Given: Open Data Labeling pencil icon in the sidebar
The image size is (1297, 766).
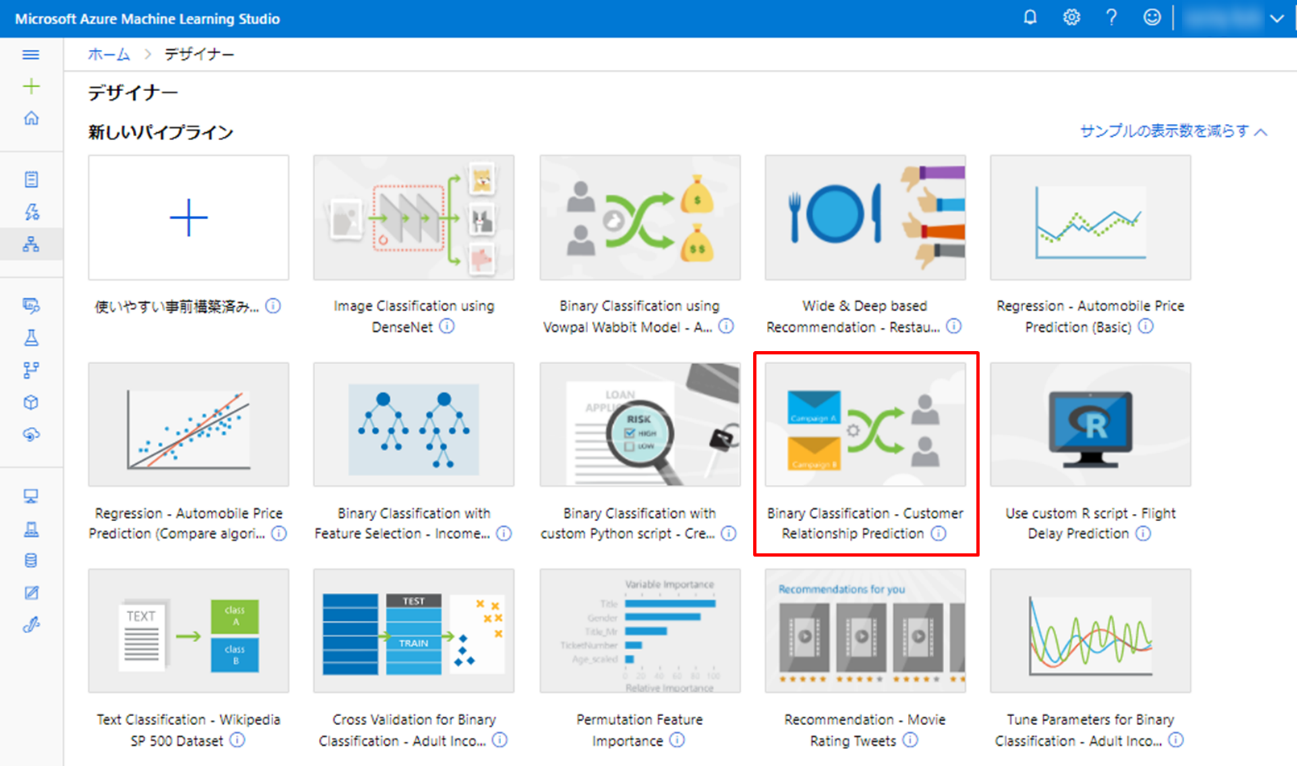Looking at the screenshot, I should click(x=31, y=593).
